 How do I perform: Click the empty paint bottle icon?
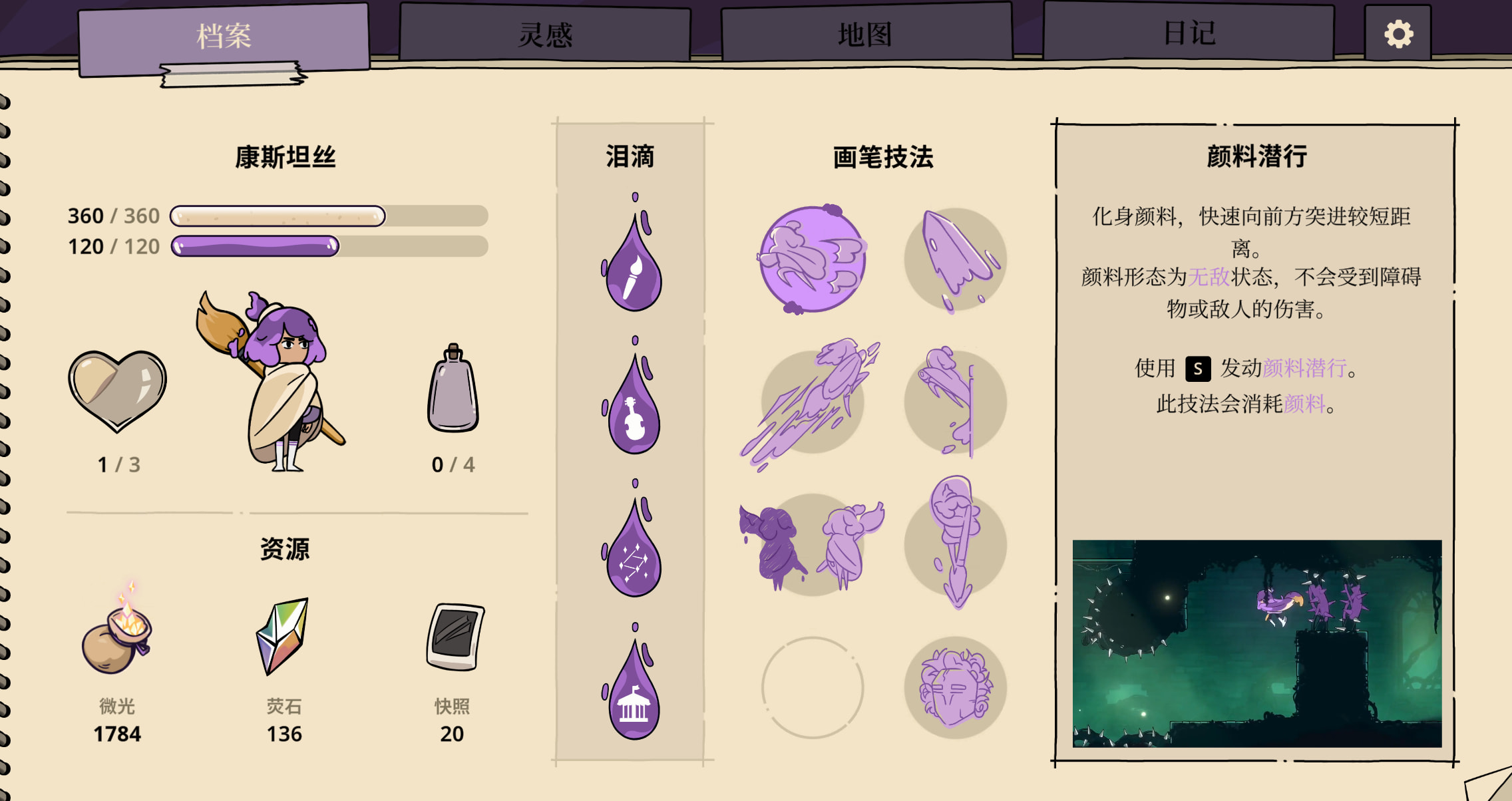[x=453, y=389]
